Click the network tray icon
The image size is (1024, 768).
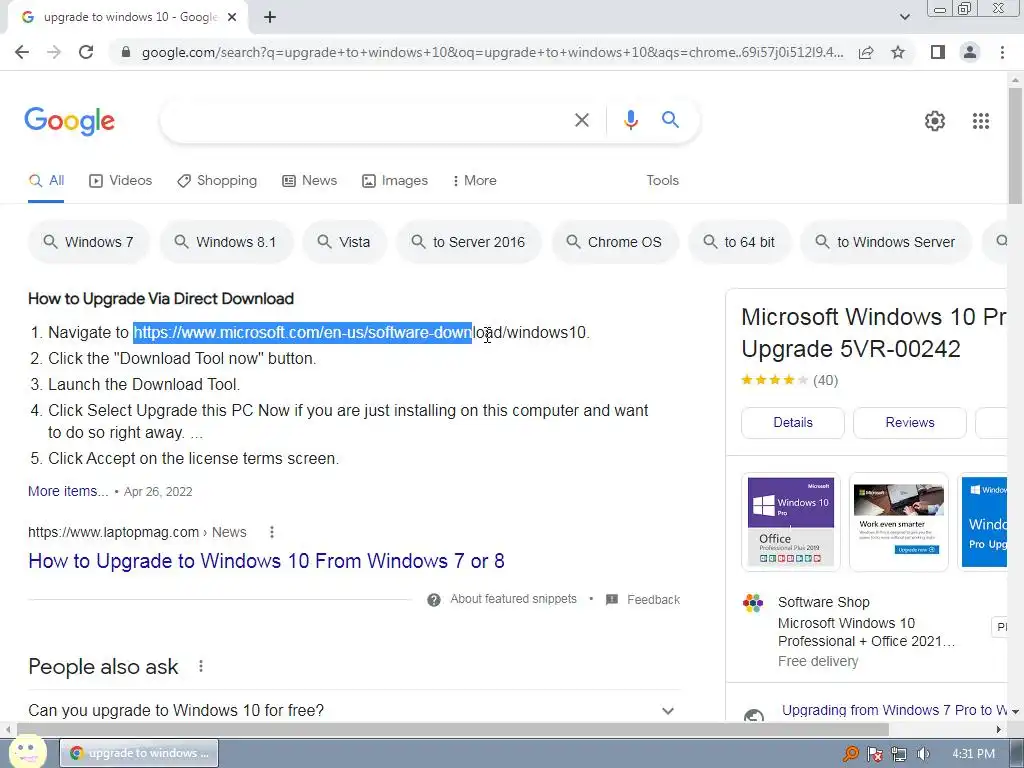pos(899,754)
